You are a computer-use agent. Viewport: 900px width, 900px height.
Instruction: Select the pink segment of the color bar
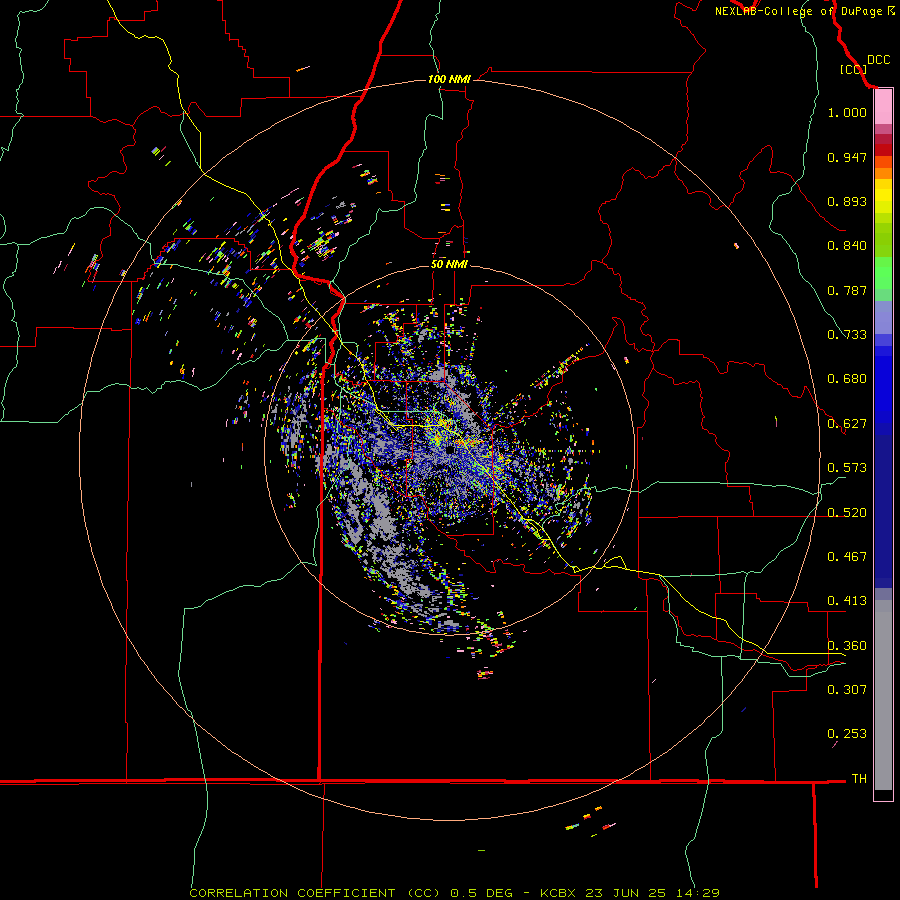click(883, 107)
